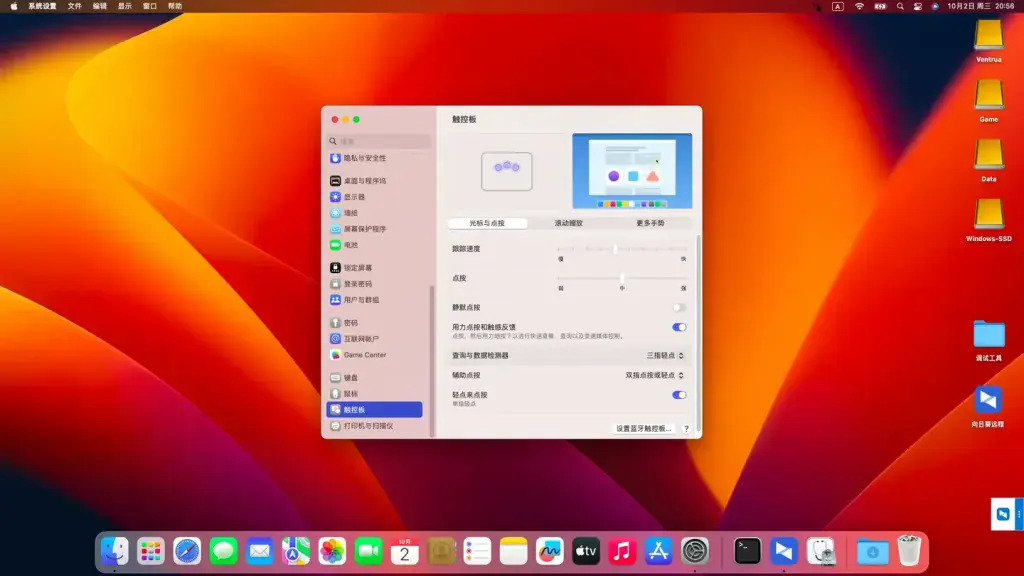
Task: Go to 墙纸 settings in the sidebar
Action: tap(374, 213)
